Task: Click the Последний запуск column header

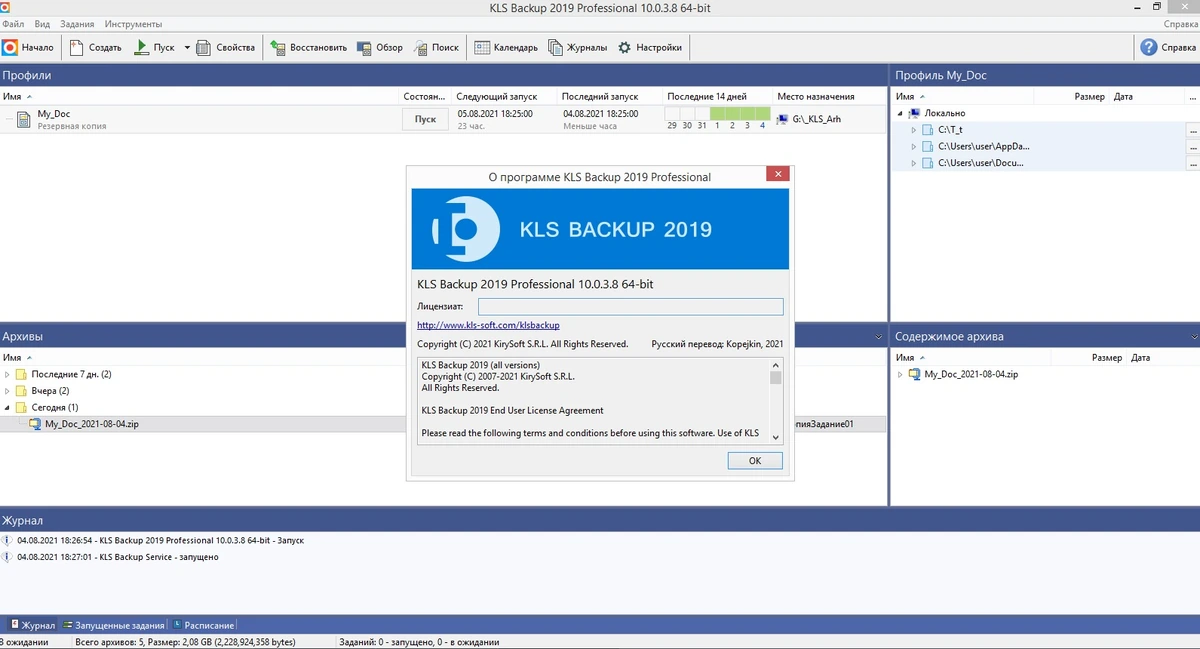Action: point(601,96)
